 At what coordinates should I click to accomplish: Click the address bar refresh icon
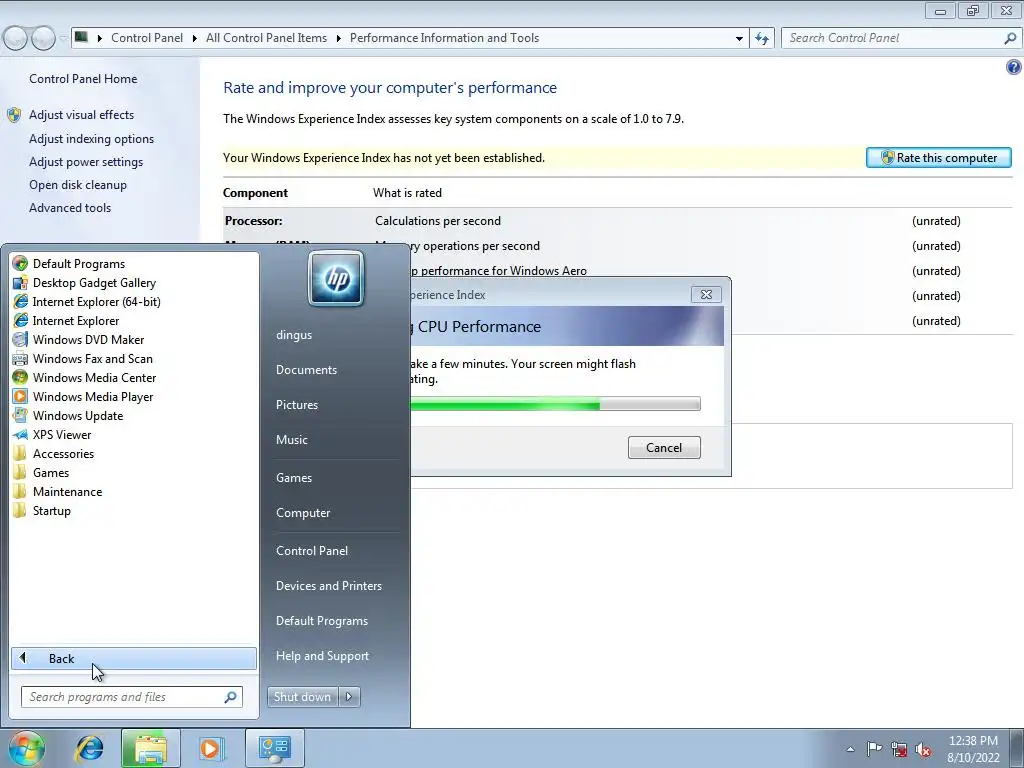762,38
